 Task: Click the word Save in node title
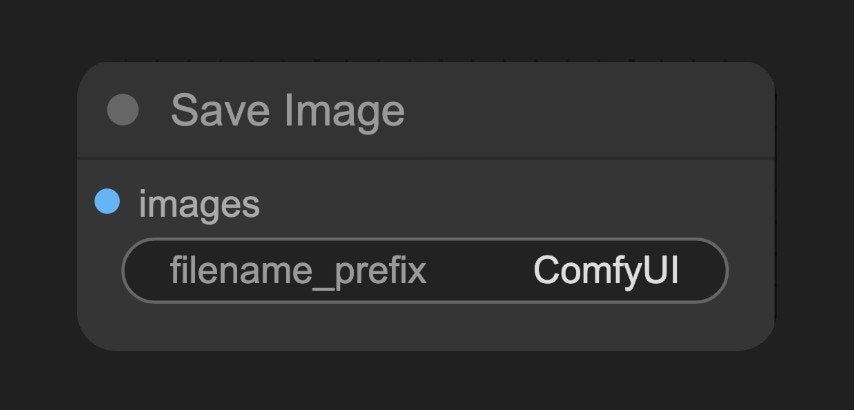[220, 111]
